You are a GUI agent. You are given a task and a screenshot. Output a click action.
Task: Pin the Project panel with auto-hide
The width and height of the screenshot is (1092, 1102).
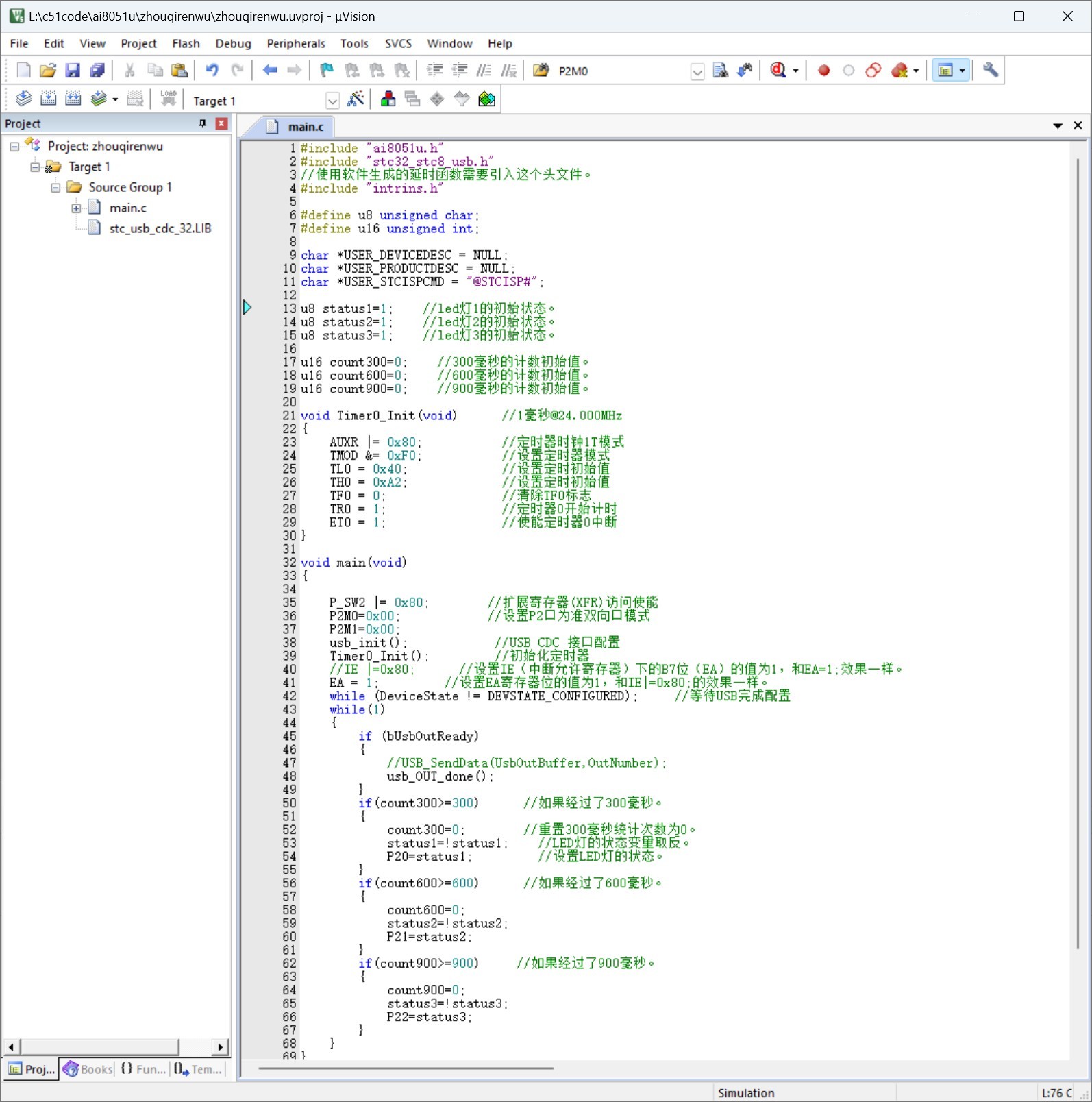(x=202, y=123)
